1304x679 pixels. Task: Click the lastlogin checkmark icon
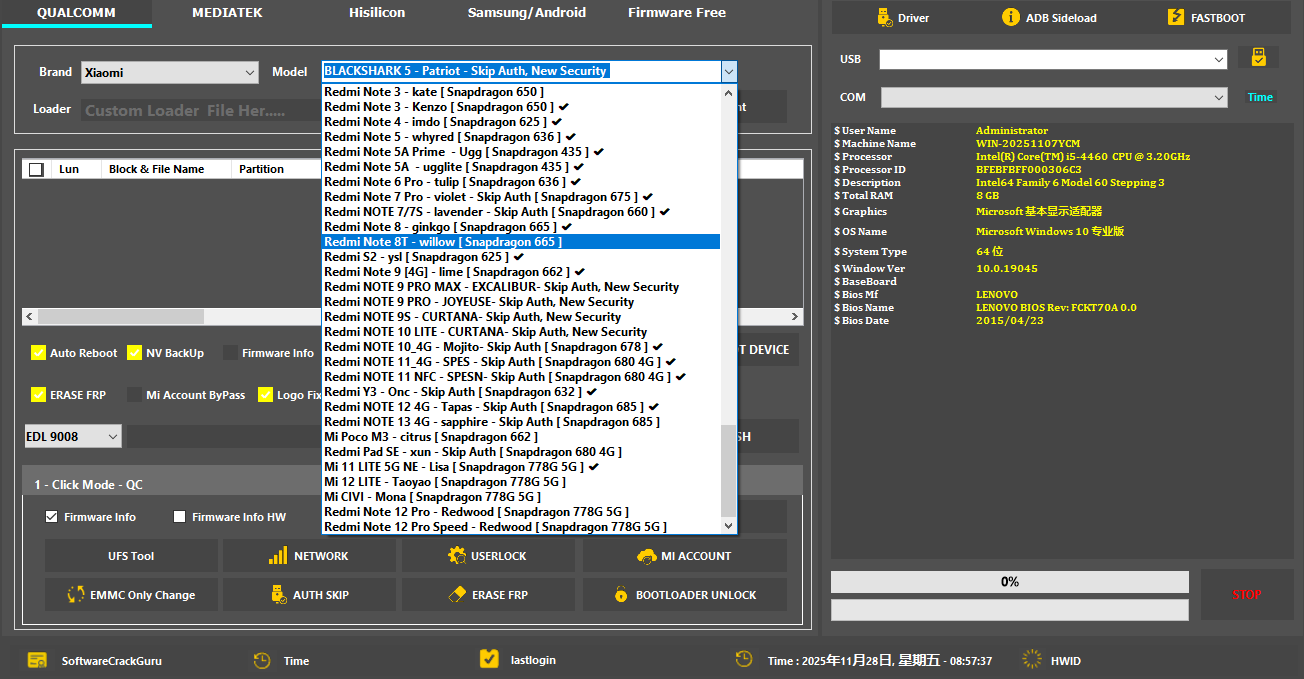[x=489, y=659]
